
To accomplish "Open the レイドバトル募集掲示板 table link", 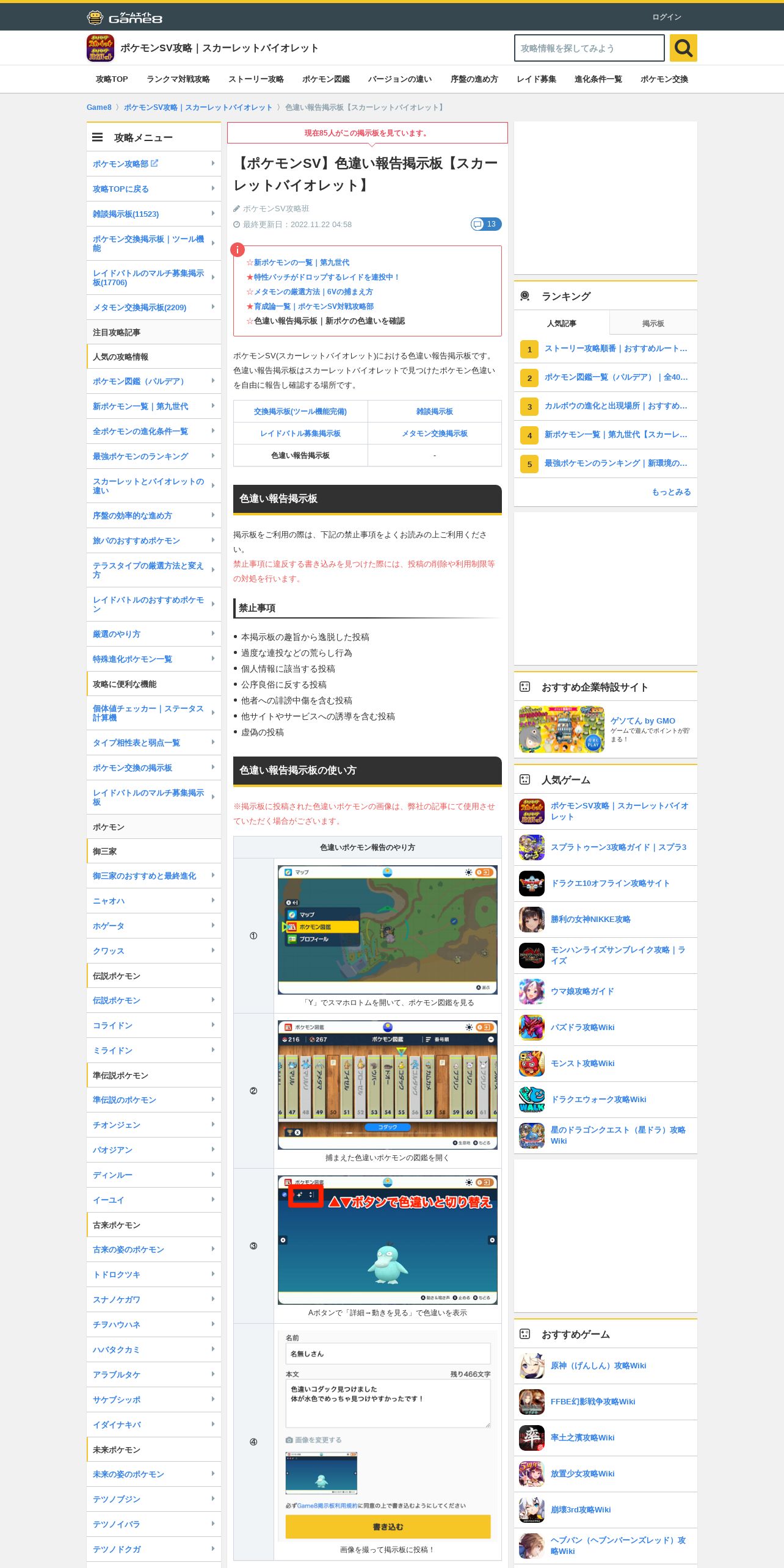I will click(x=300, y=434).
